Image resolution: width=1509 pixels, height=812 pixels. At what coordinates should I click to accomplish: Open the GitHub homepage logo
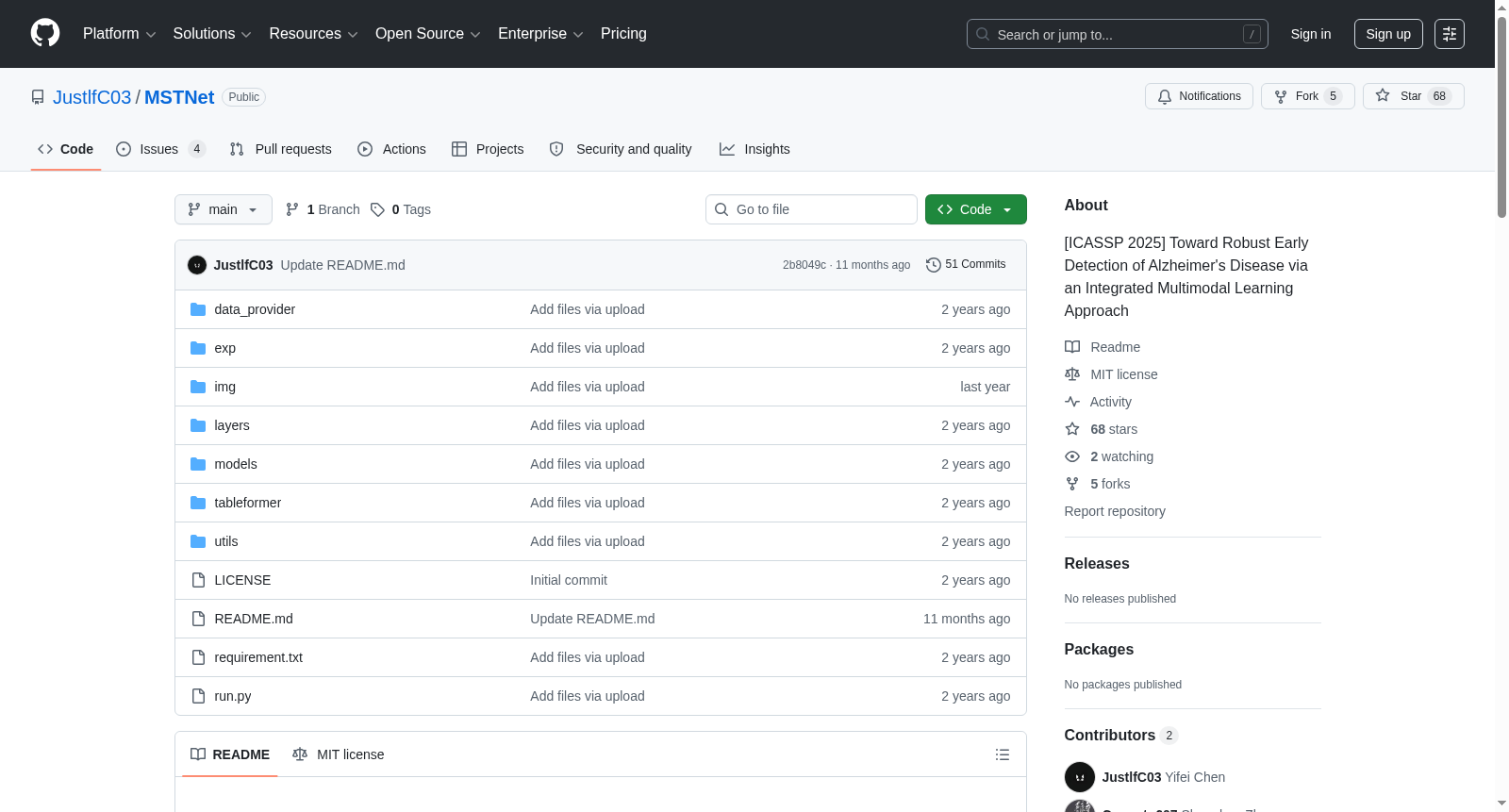pyautogui.click(x=45, y=33)
